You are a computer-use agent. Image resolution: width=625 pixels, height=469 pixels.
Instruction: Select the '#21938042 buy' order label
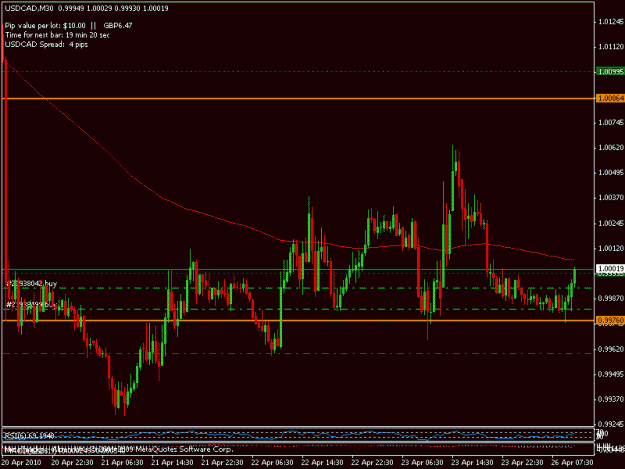pos(32,284)
